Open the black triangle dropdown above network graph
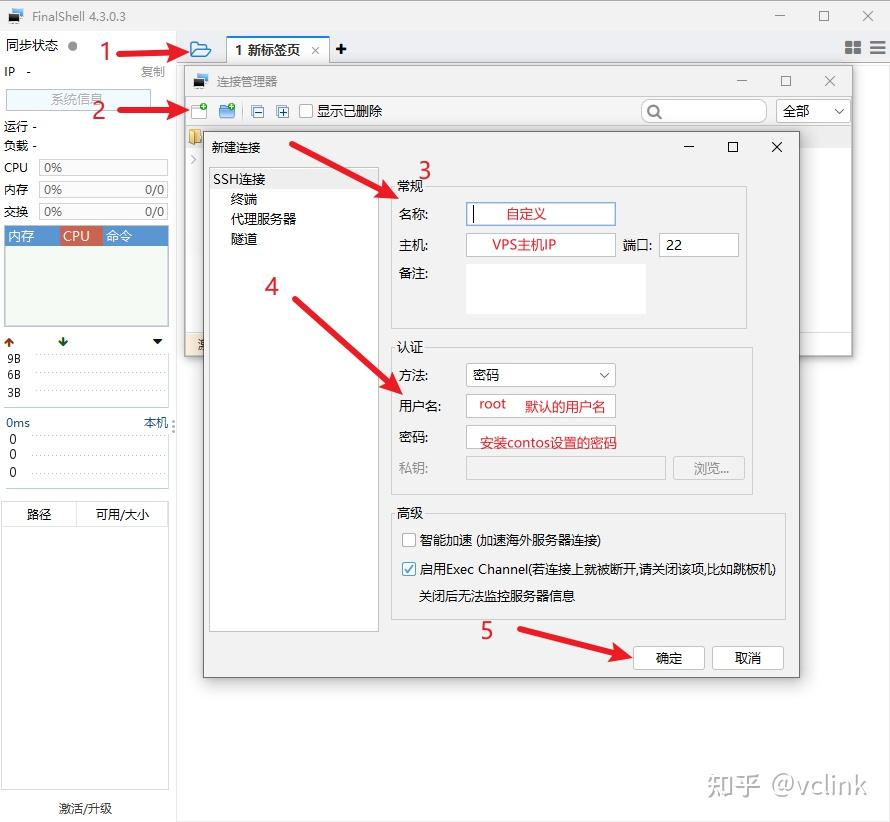890x822 pixels. [156, 341]
